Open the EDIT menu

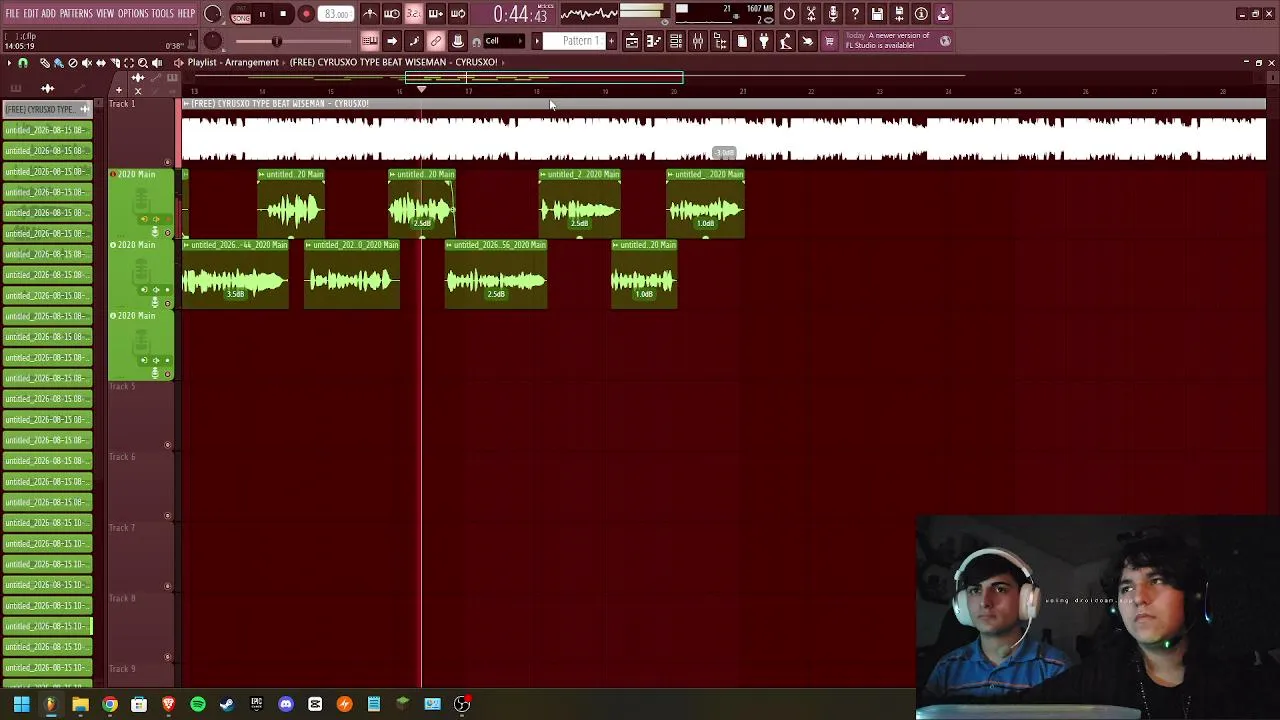pos(31,14)
